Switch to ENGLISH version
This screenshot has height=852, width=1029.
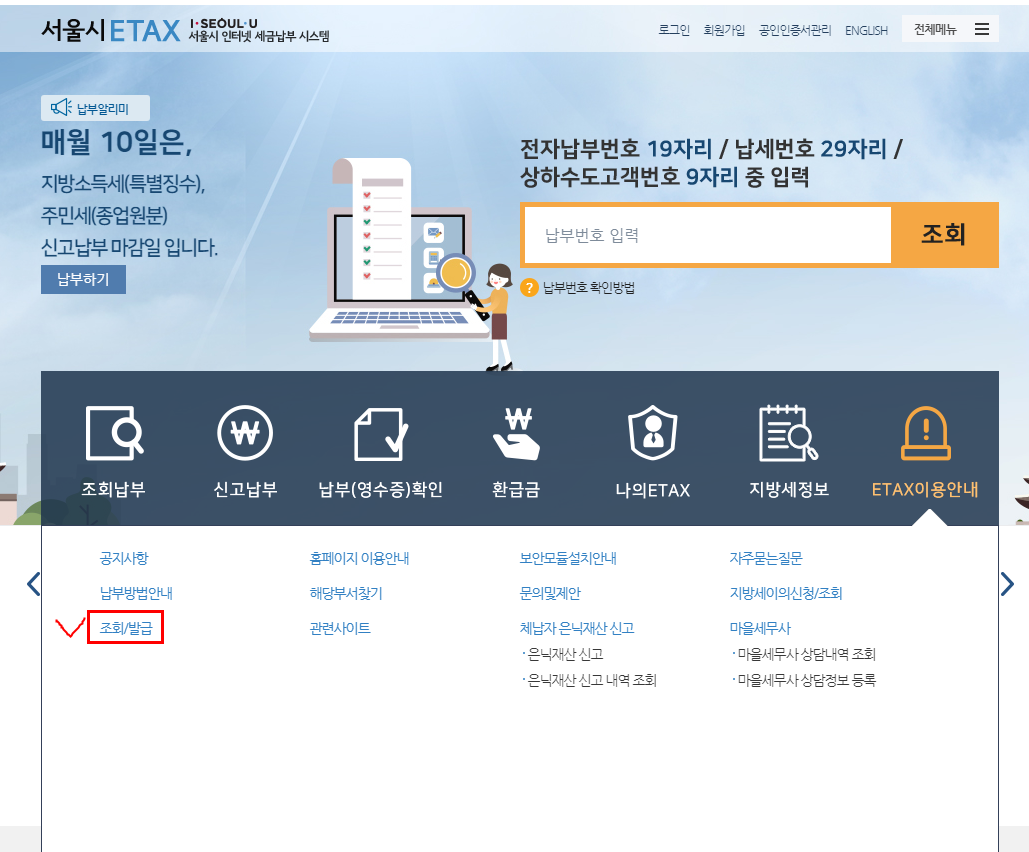(866, 30)
